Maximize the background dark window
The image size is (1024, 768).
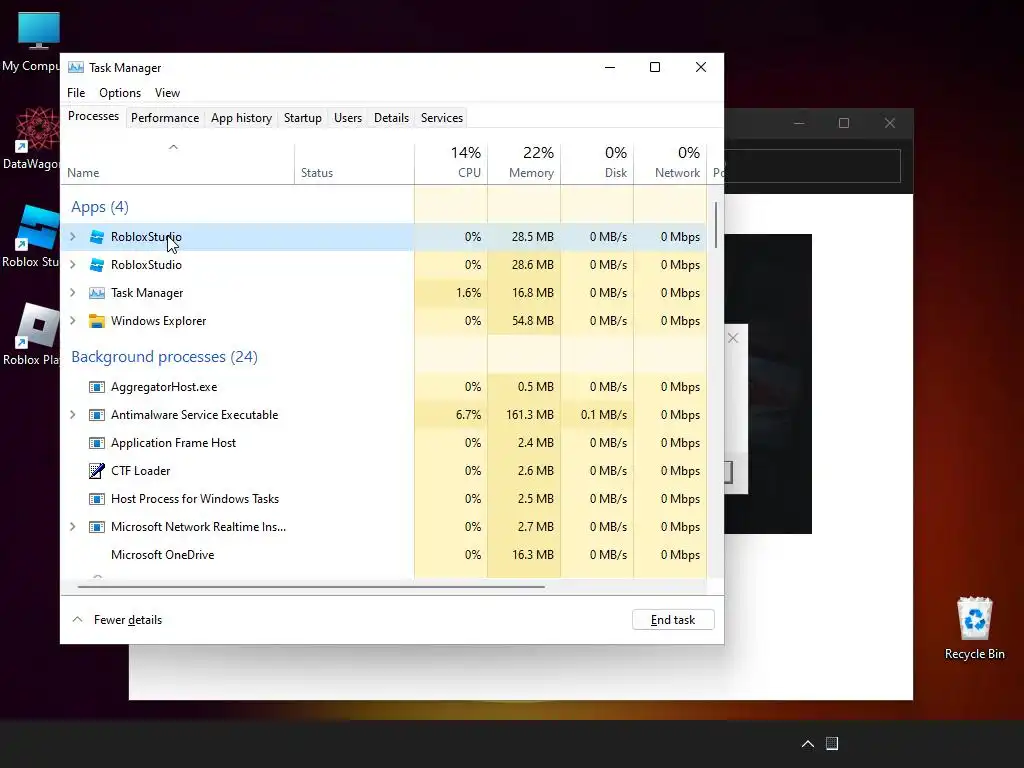844,123
